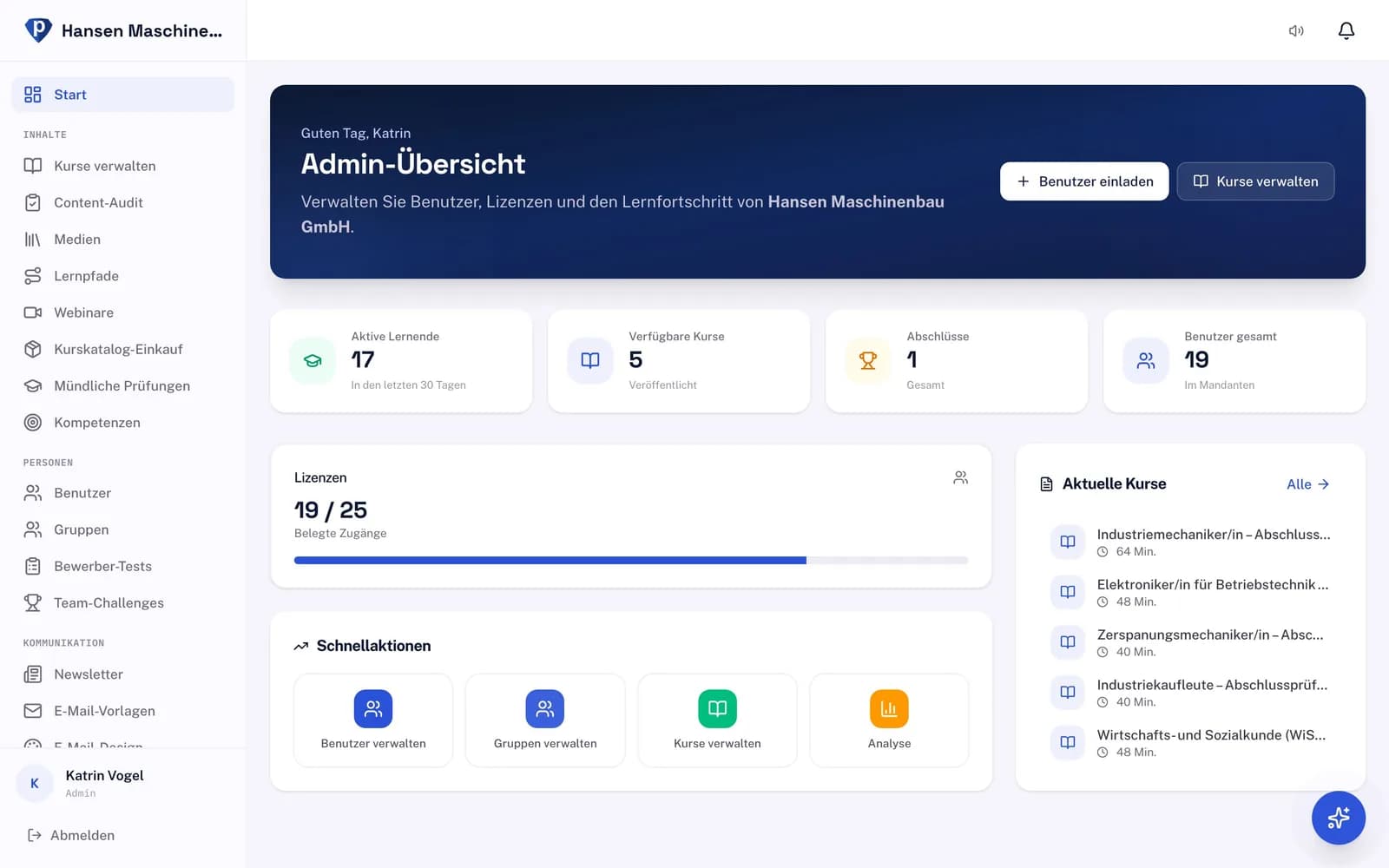The height and width of the screenshot is (868, 1389).
Task: Open Benutzer under Personen
Action: pyautogui.click(x=123, y=493)
